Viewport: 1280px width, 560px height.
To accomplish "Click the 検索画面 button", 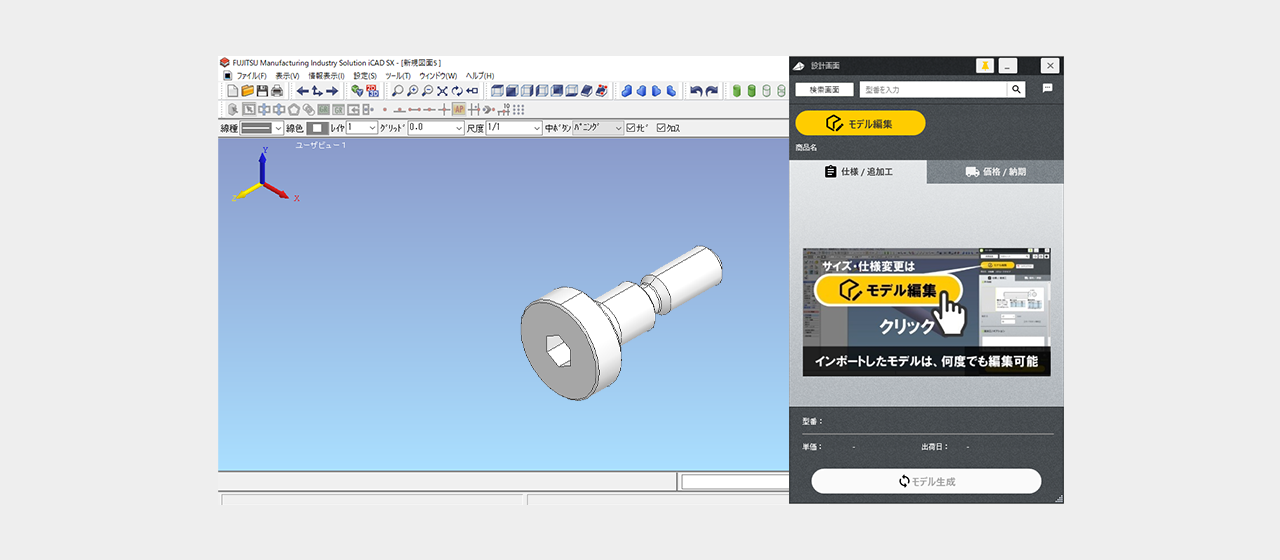I will tap(824, 90).
